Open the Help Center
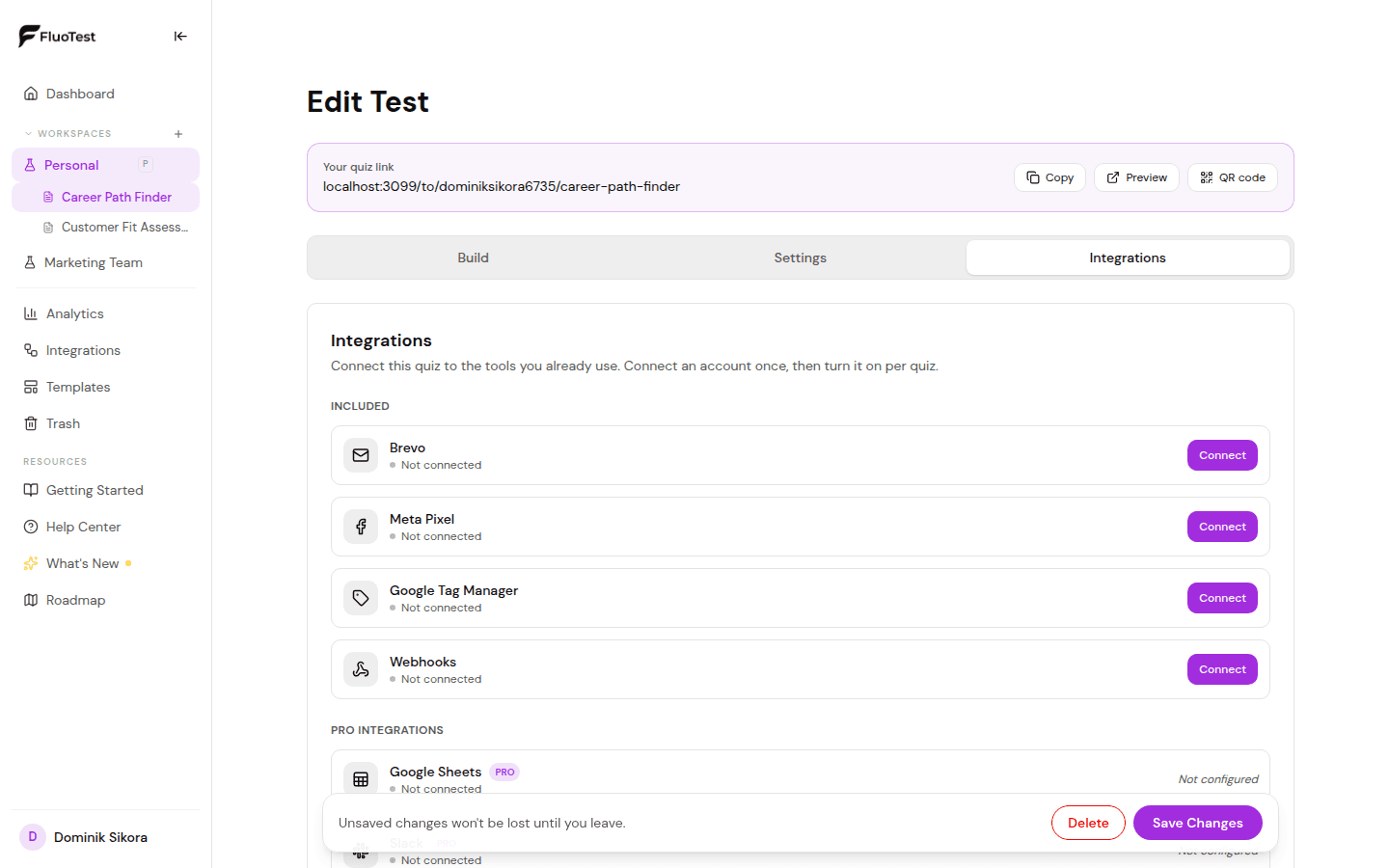 pyautogui.click(x=105, y=527)
